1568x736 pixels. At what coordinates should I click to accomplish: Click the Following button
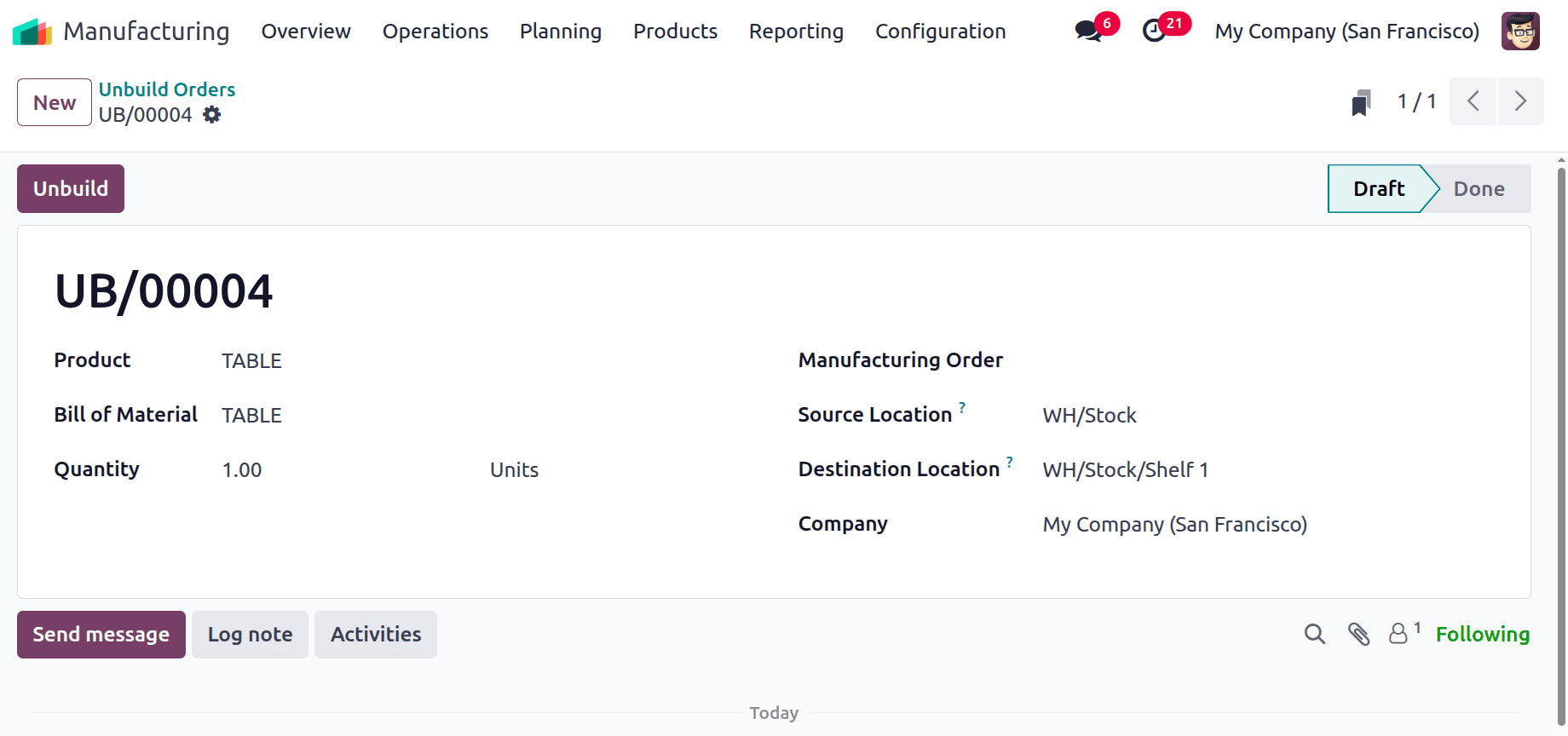pyautogui.click(x=1482, y=635)
